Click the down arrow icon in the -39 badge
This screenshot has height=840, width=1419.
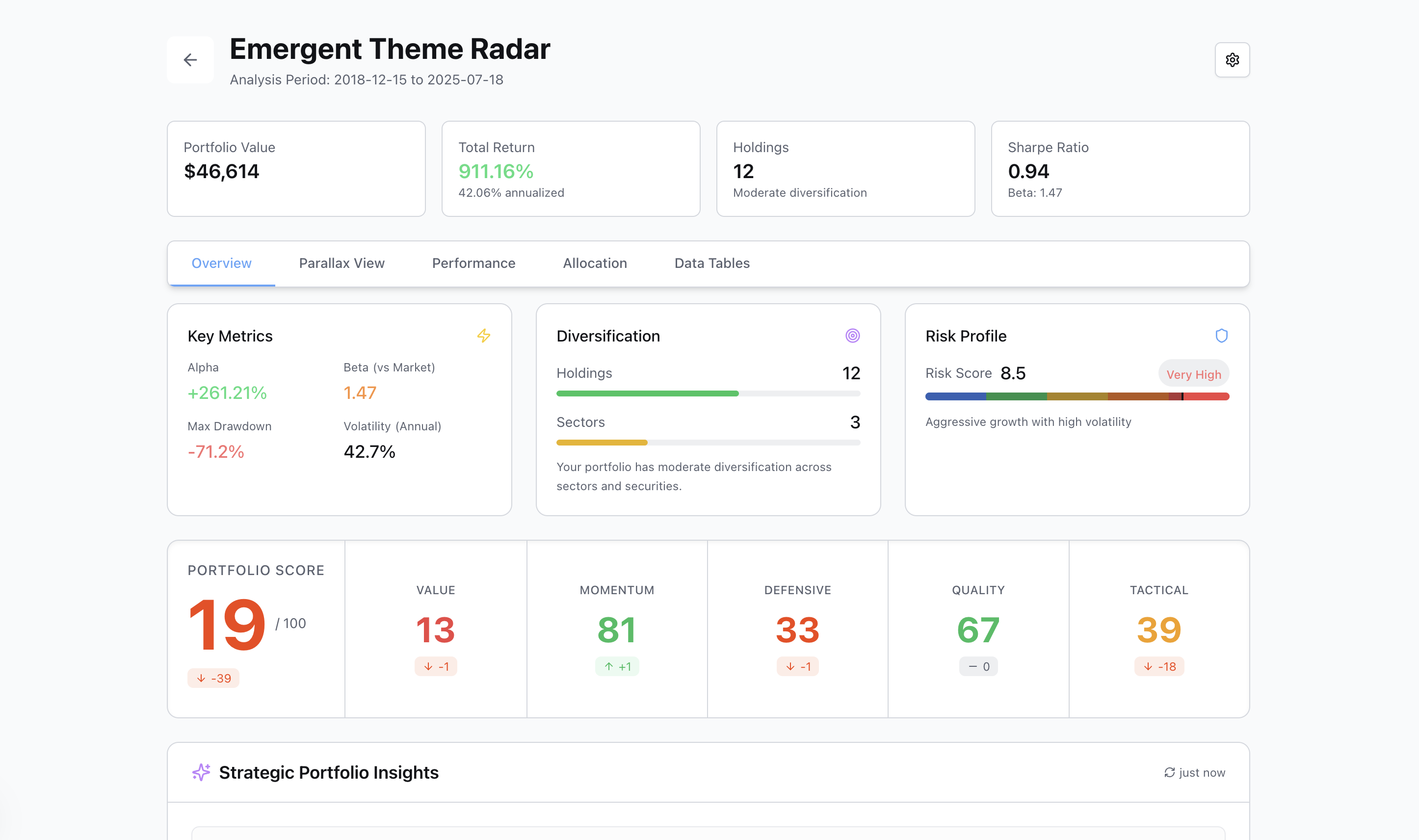coord(201,678)
